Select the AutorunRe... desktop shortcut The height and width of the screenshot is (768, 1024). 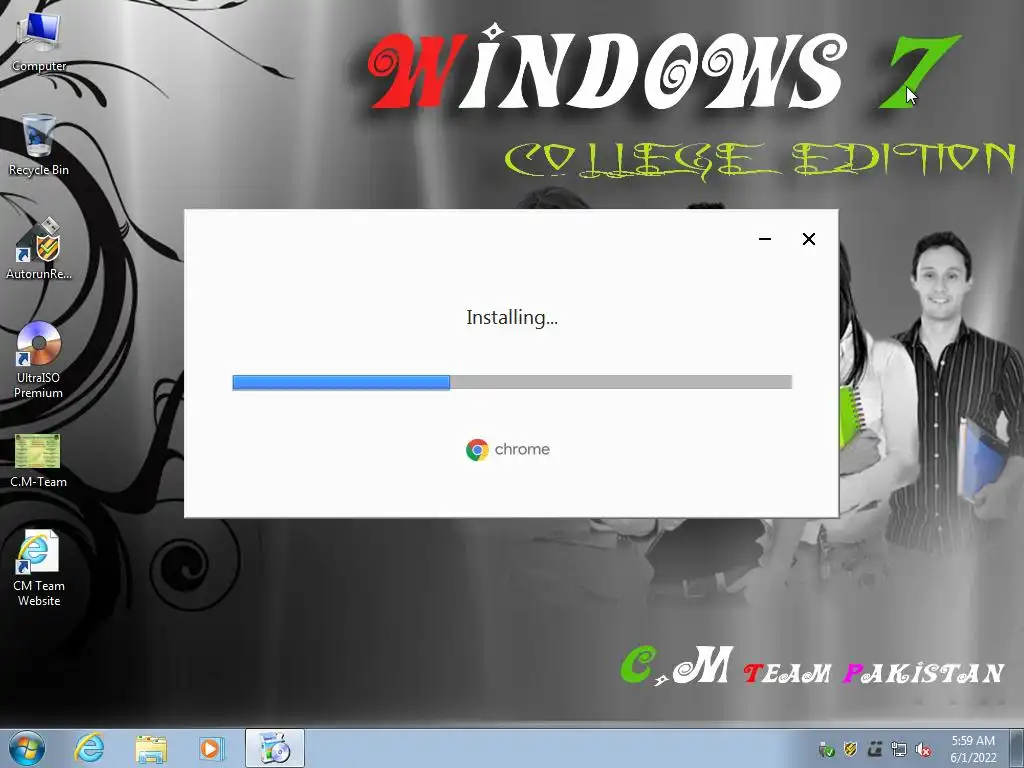click(x=39, y=249)
